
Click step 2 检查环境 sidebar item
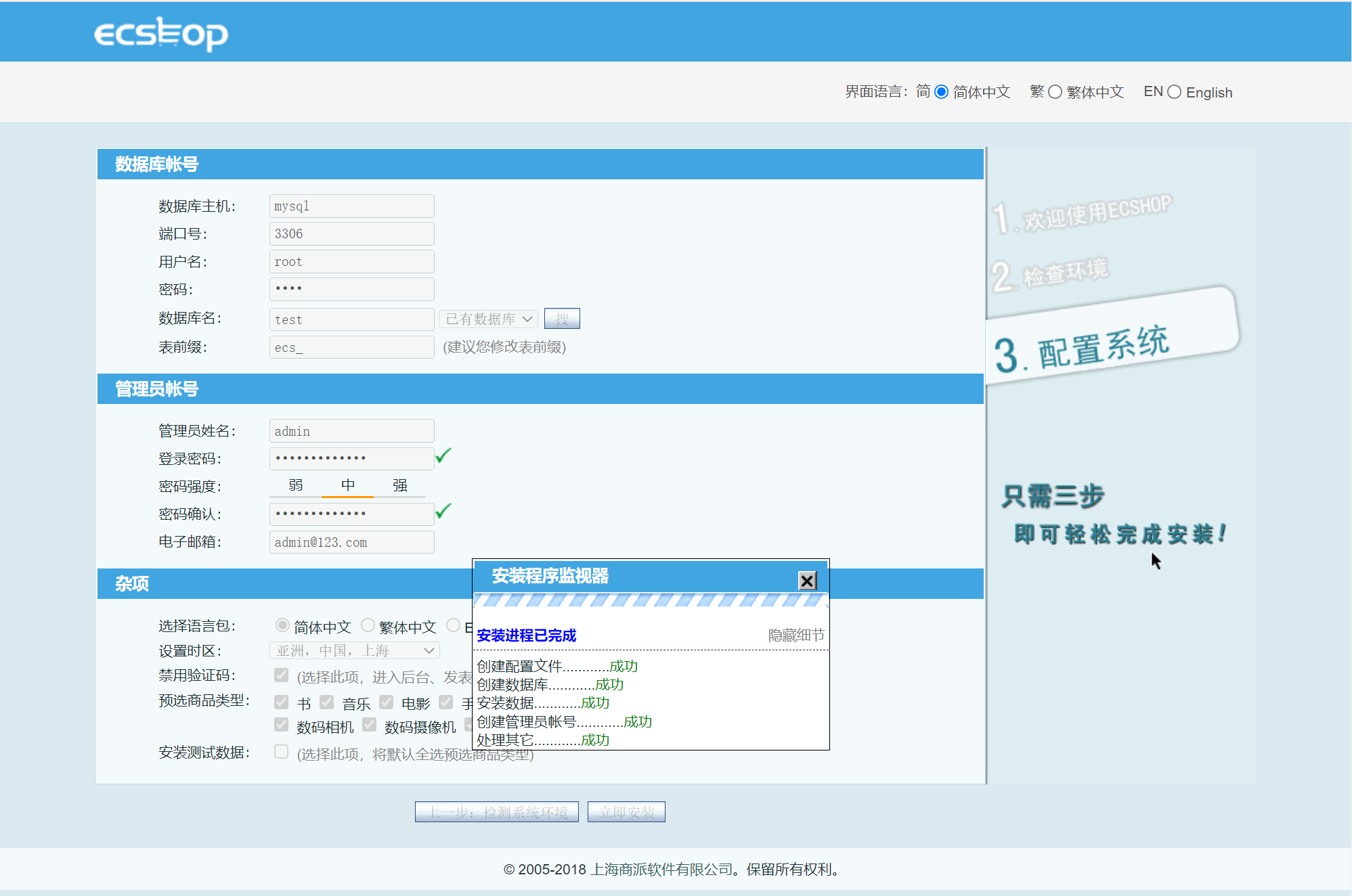click(x=1051, y=273)
